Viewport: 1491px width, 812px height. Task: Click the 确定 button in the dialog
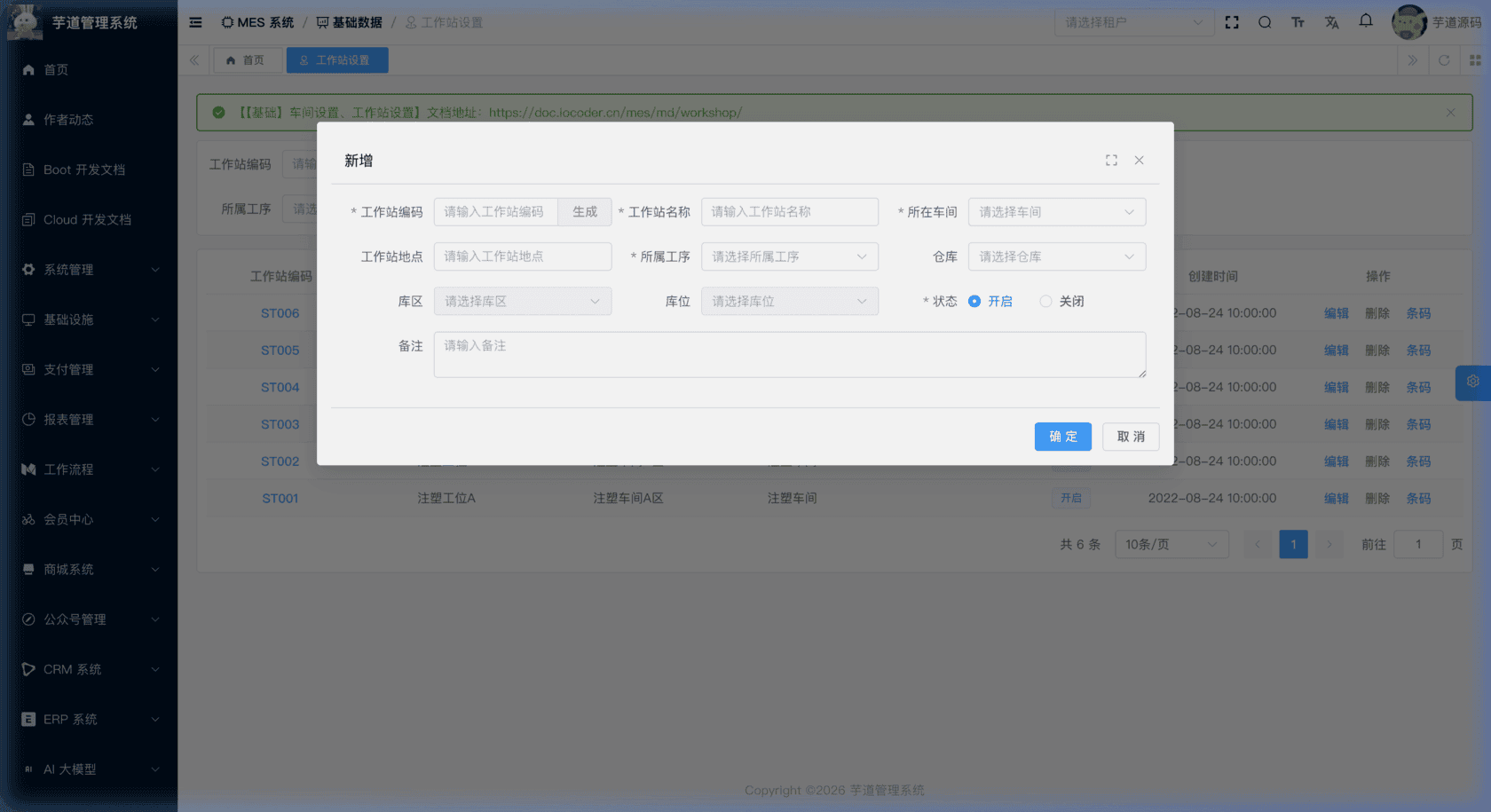(1062, 436)
